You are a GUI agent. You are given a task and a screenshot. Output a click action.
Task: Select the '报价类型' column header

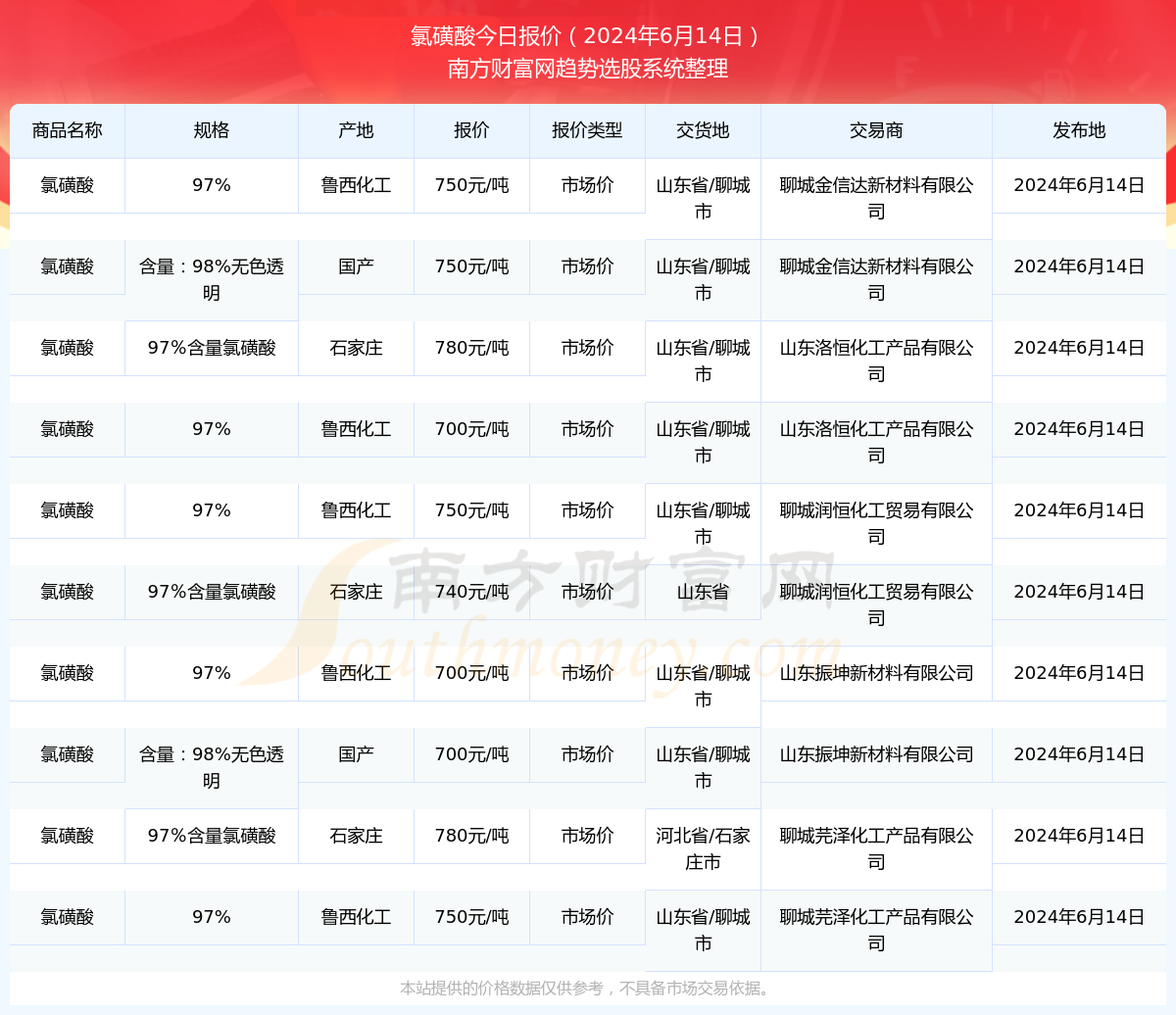click(587, 130)
